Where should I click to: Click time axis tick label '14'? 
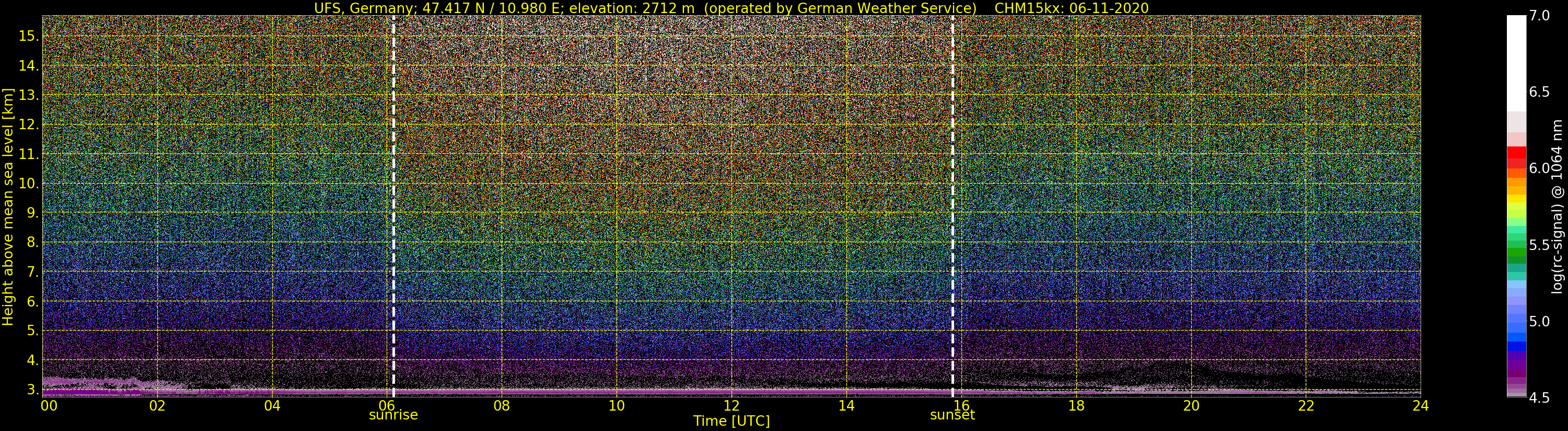click(846, 405)
